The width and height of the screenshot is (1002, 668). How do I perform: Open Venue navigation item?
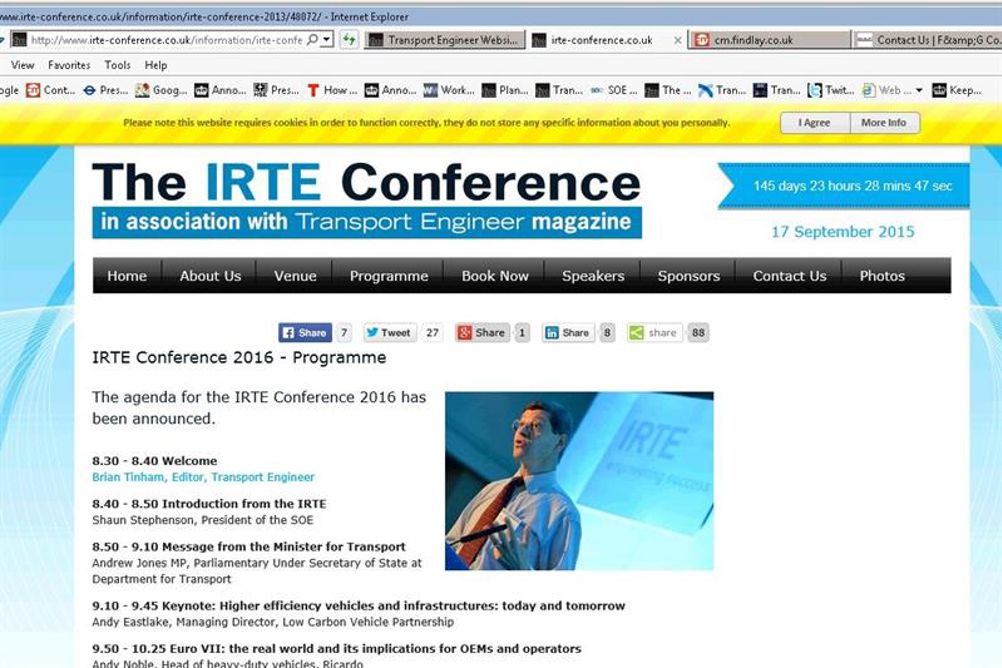pos(295,276)
